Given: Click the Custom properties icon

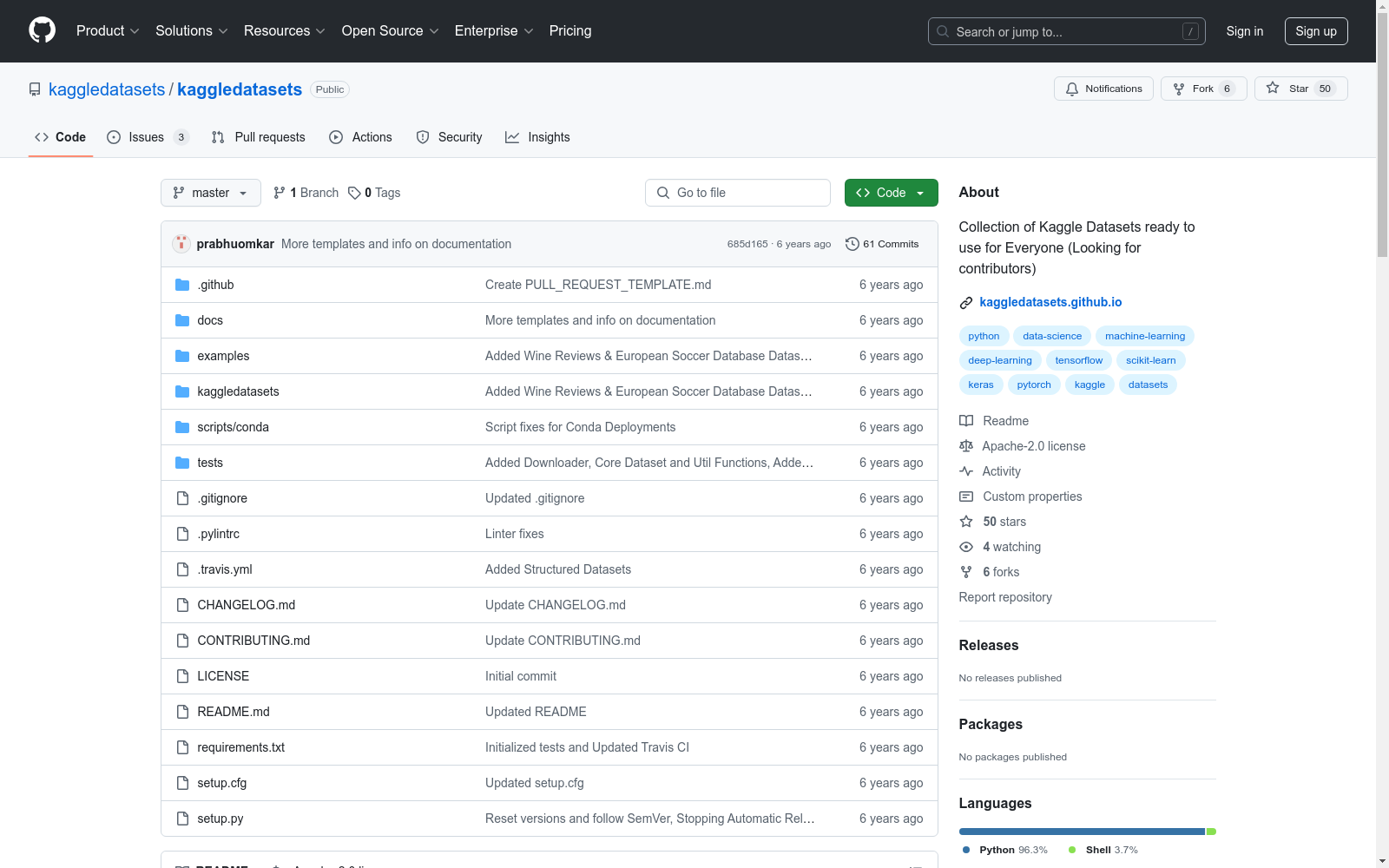Looking at the screenshot, I should click(x=966, y=496).
